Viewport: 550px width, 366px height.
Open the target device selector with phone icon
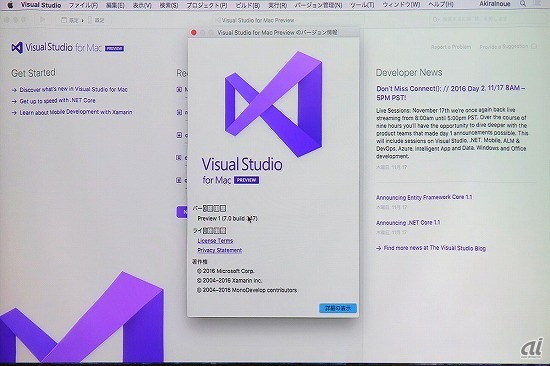[x=96, y=20]
